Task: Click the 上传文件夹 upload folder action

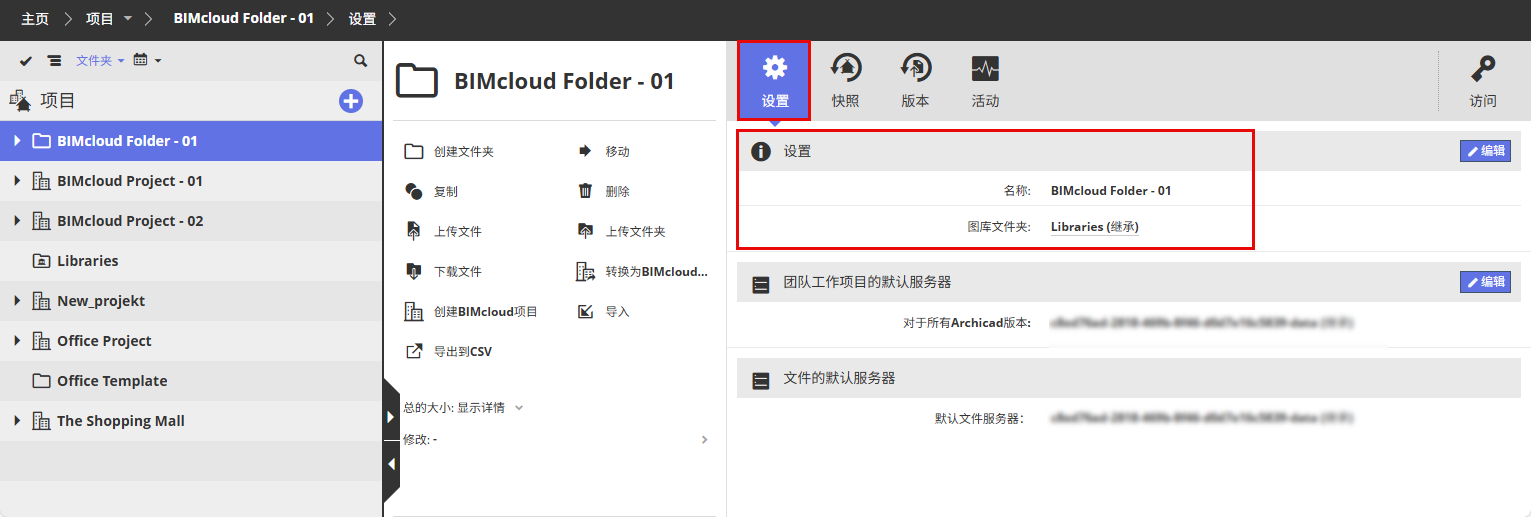Action: tap(621, 232)
